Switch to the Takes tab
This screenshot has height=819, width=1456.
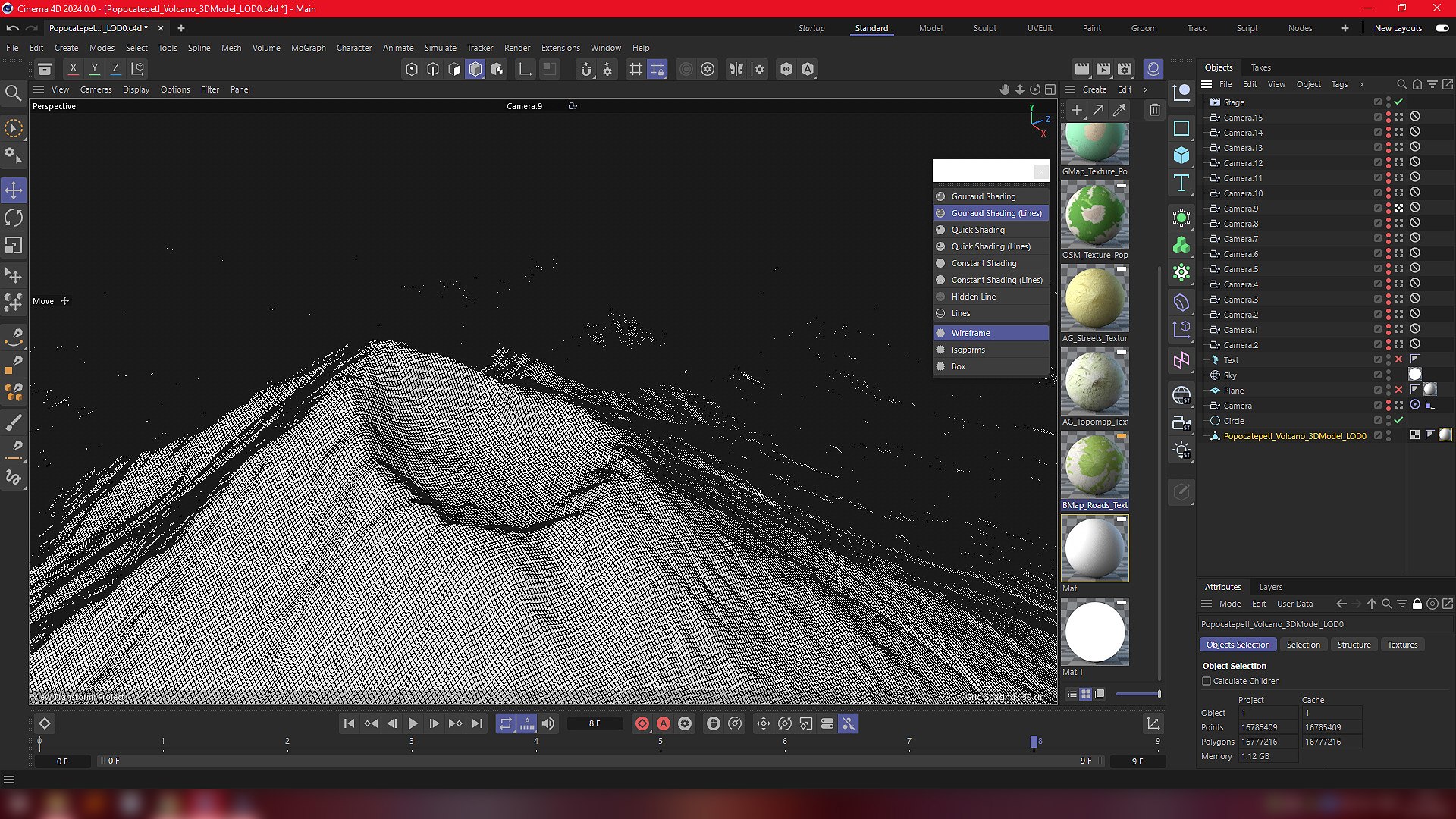(x=1260, y=67)
